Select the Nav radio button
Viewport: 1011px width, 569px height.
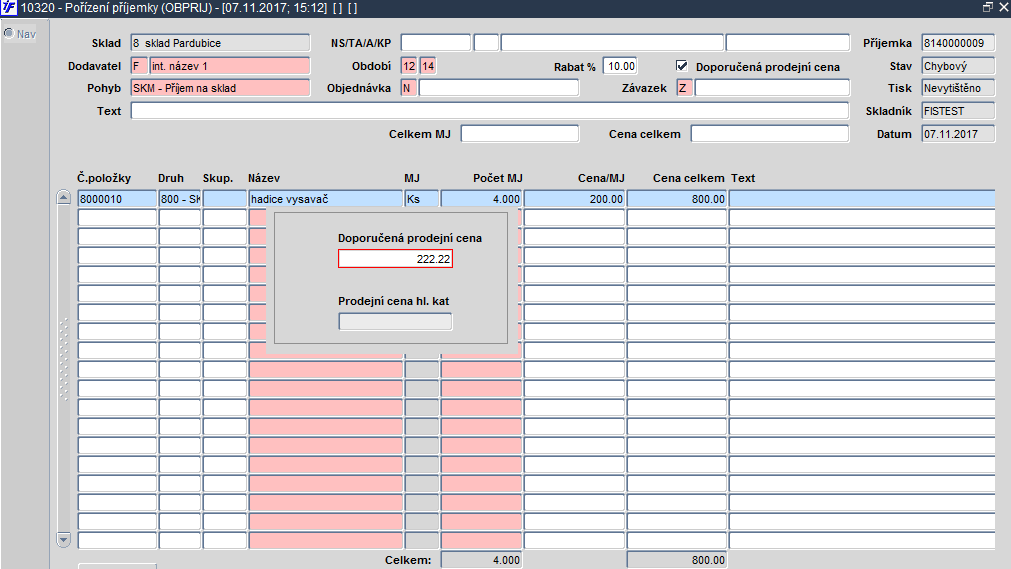coord(9,33)
